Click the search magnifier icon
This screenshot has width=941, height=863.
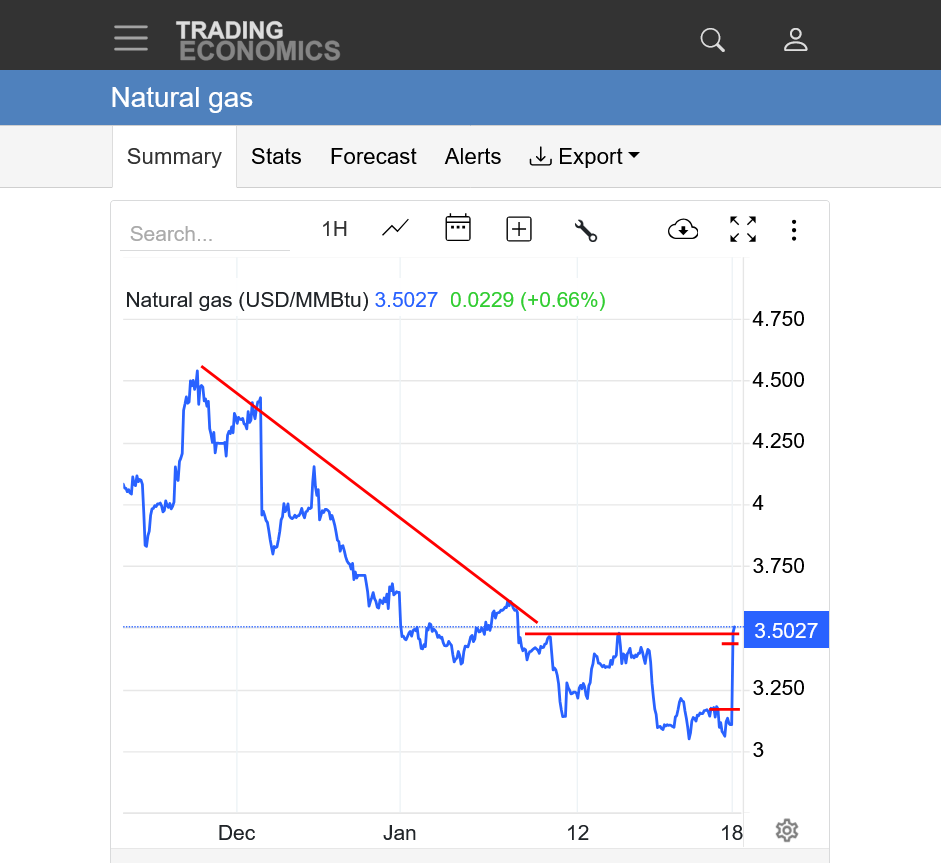tap(712, 40)
